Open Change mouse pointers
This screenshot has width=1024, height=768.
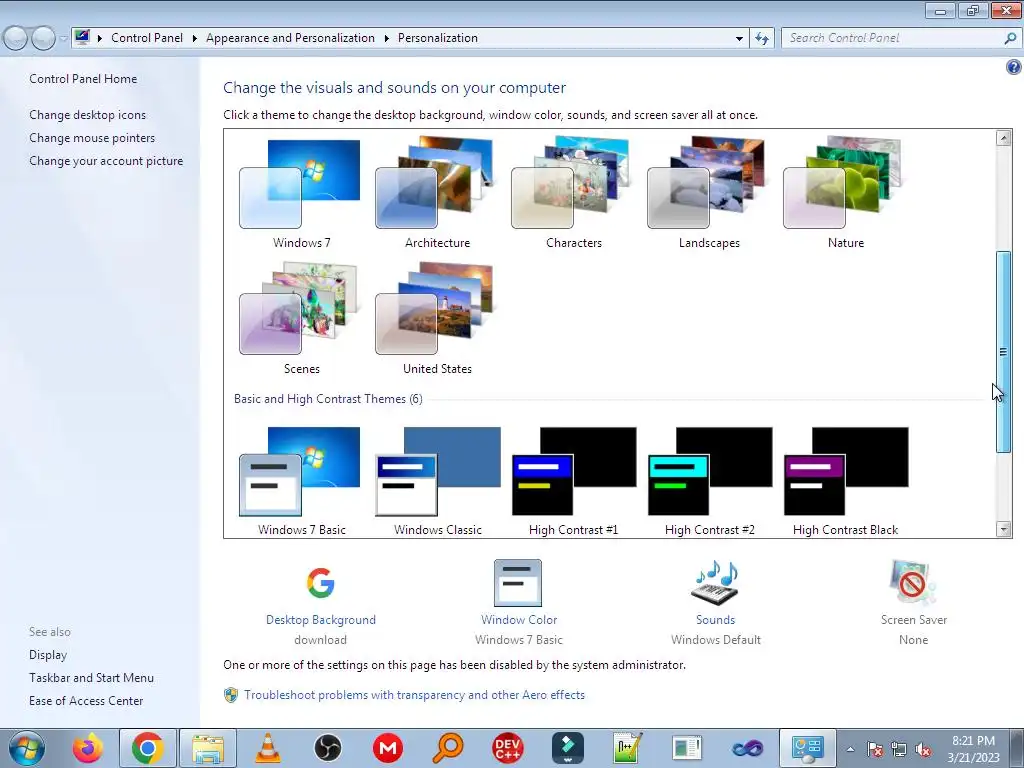click(x=92, y=138)
